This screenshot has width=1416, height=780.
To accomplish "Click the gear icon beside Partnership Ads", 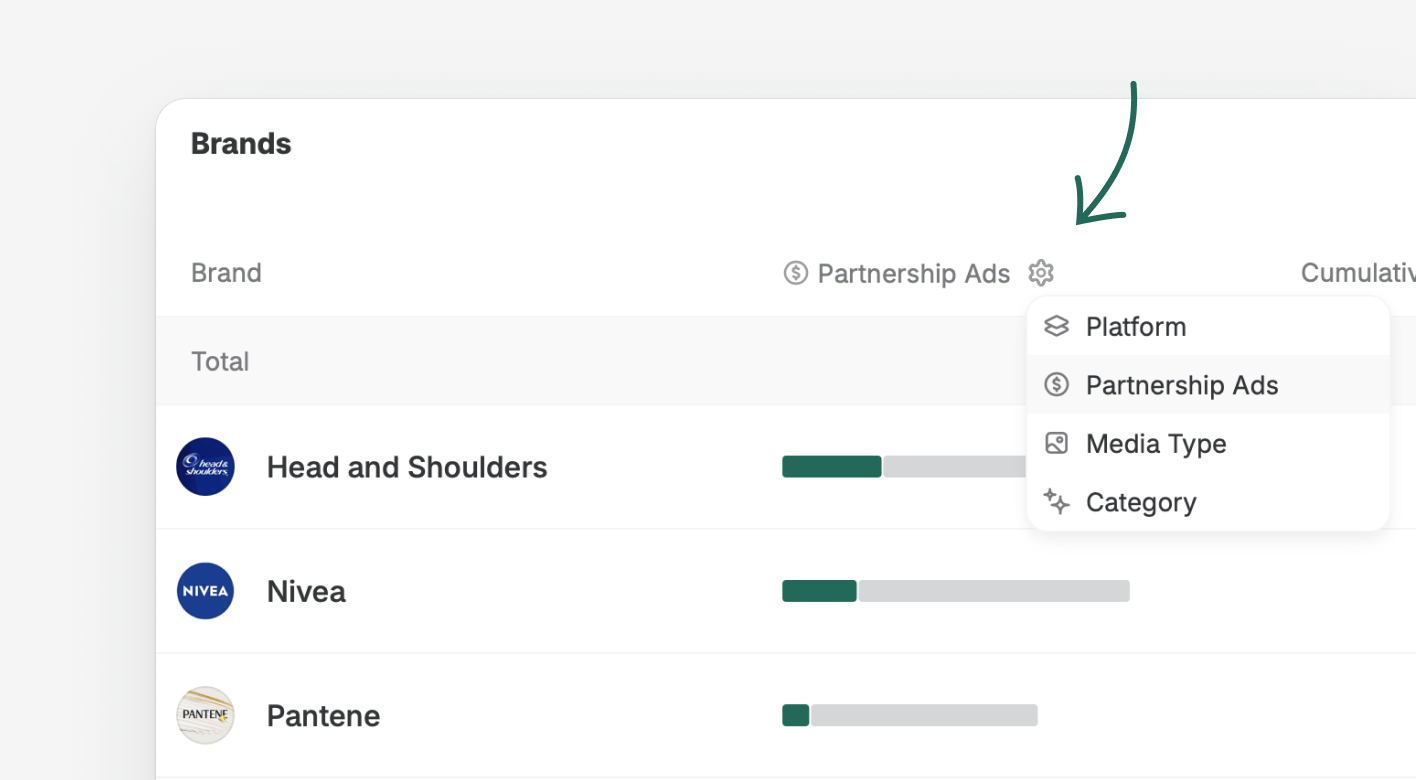I will click(1041, 272).
